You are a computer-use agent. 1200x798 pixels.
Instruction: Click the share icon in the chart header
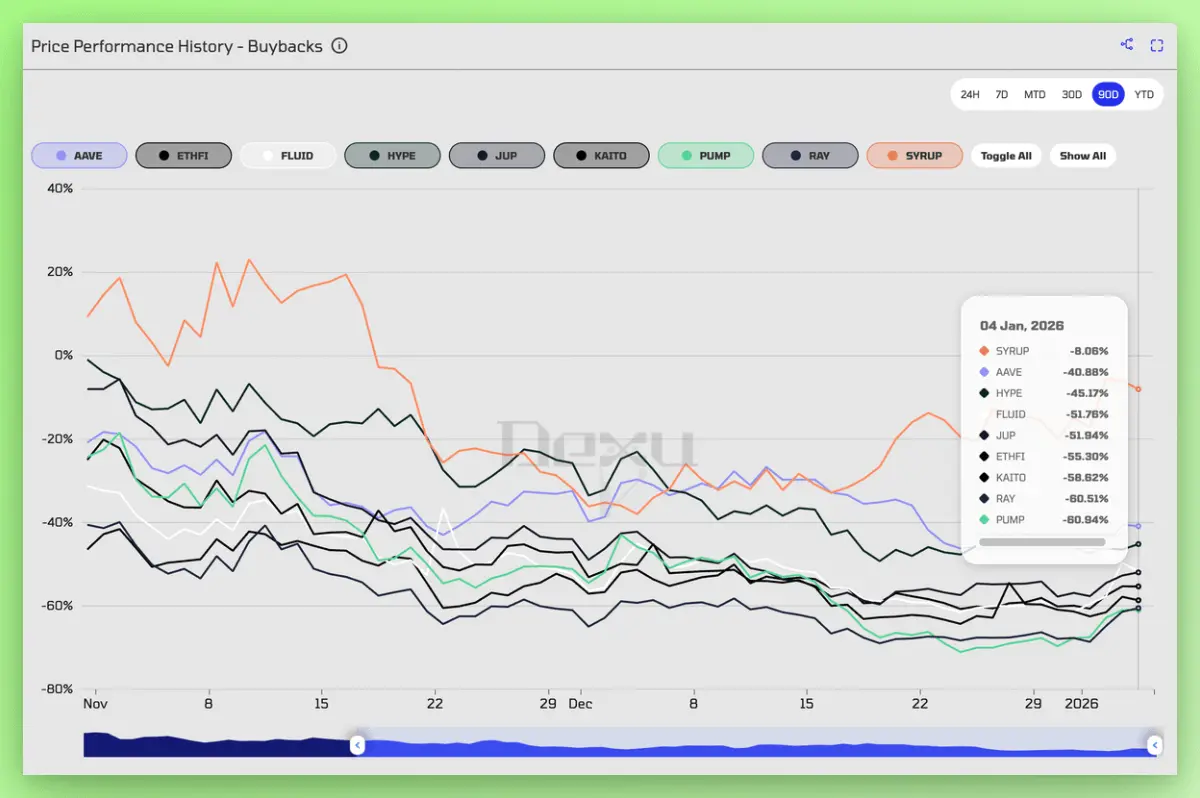(1127, 45)
